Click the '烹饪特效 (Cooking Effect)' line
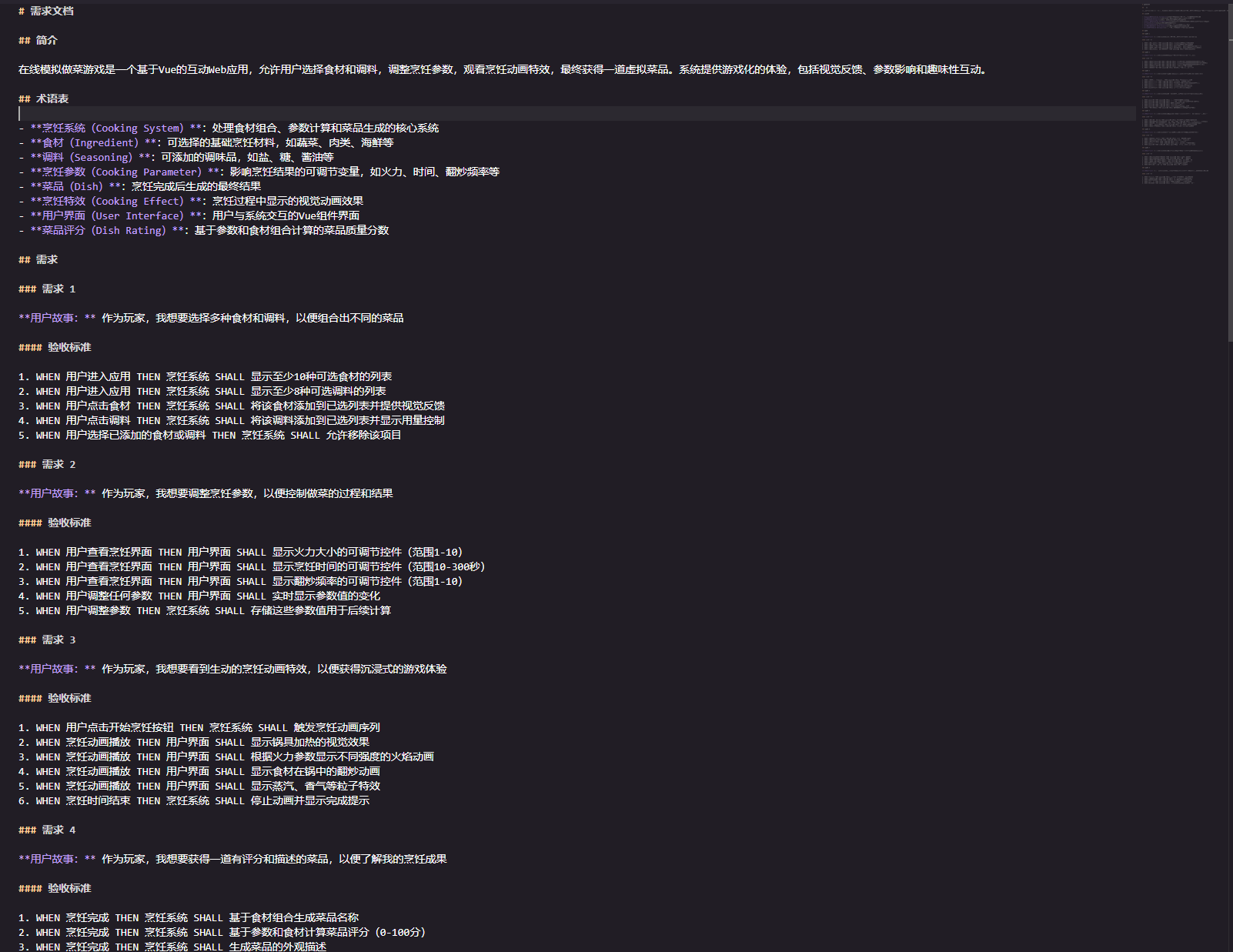Screen dimensions: 1233x952 coord(191,201)
